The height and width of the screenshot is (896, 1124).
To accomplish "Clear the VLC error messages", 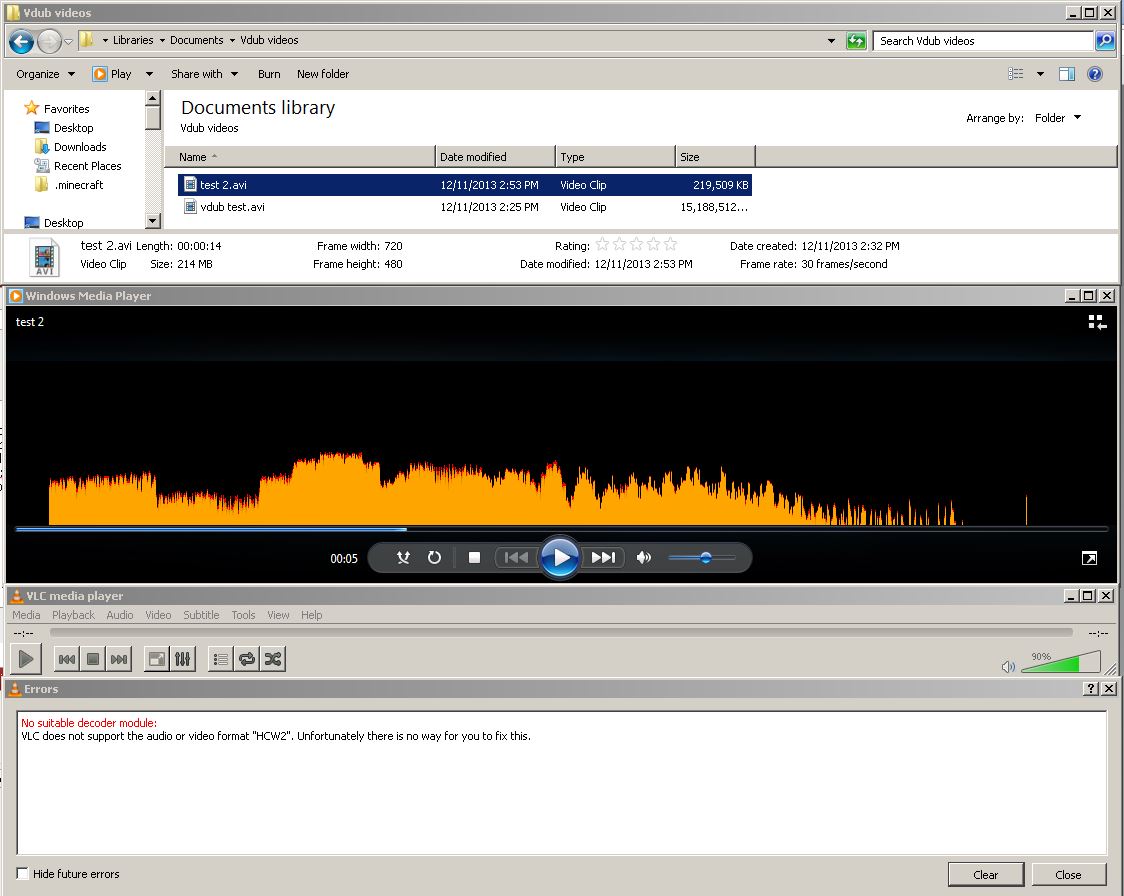I will [986, 874].
